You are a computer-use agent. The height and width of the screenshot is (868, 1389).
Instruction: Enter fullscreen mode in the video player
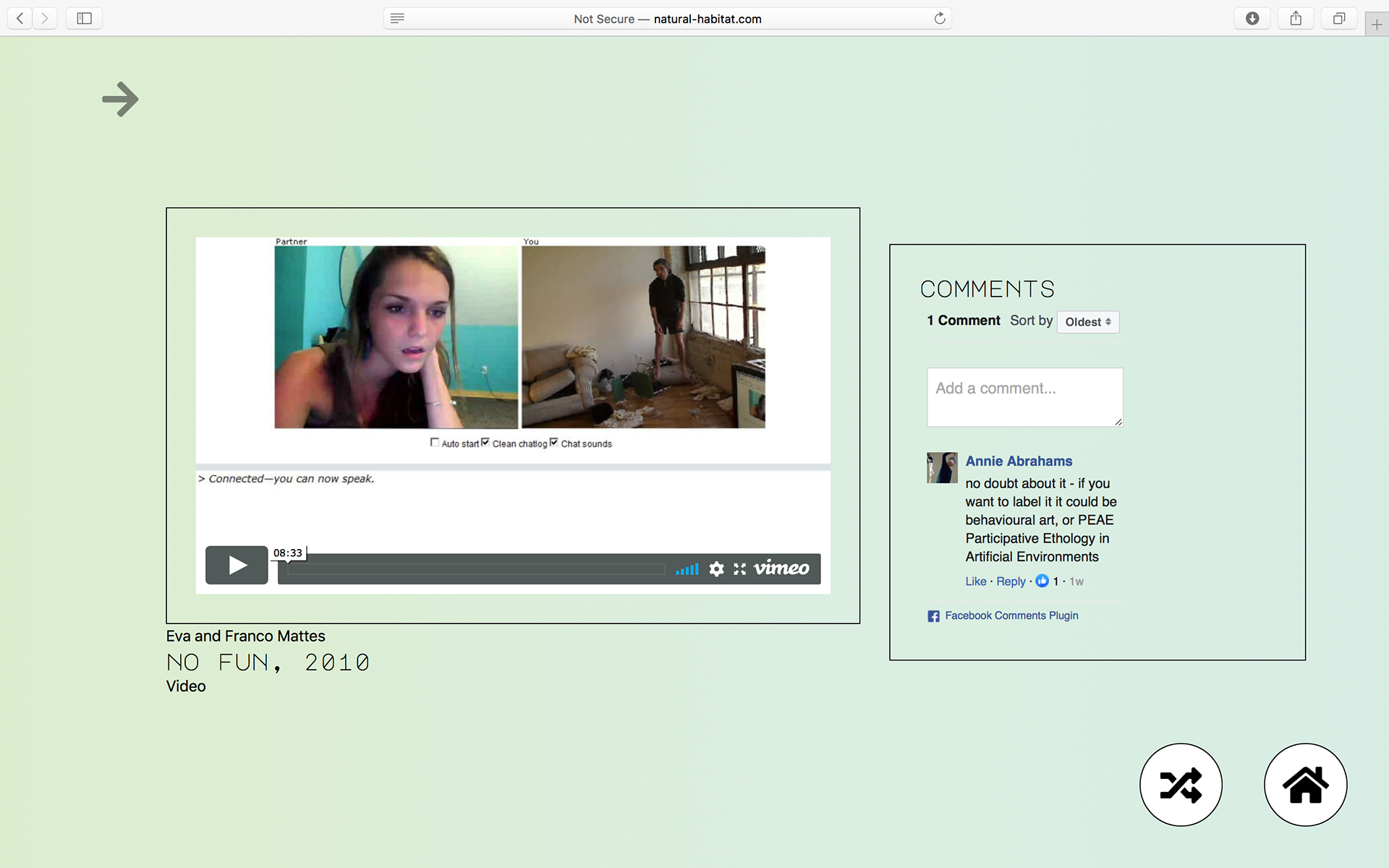coord(739,569)
